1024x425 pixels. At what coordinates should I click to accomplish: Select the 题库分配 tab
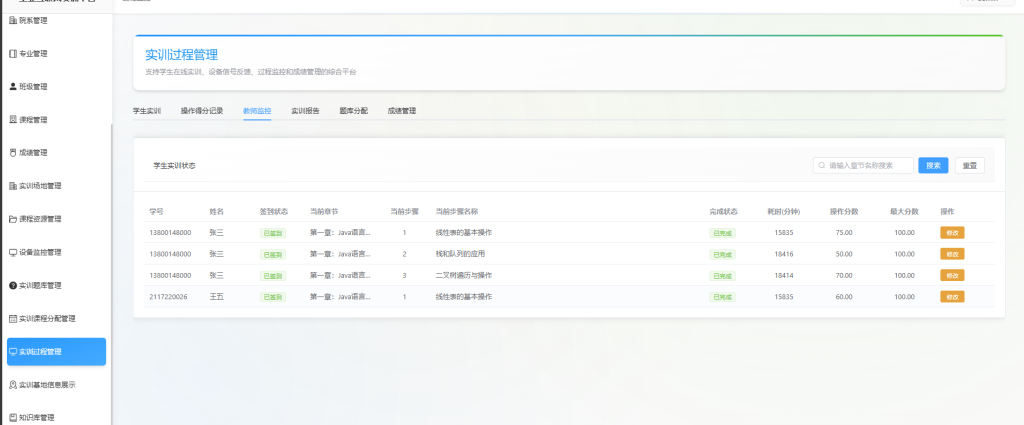tap(353, 111)
